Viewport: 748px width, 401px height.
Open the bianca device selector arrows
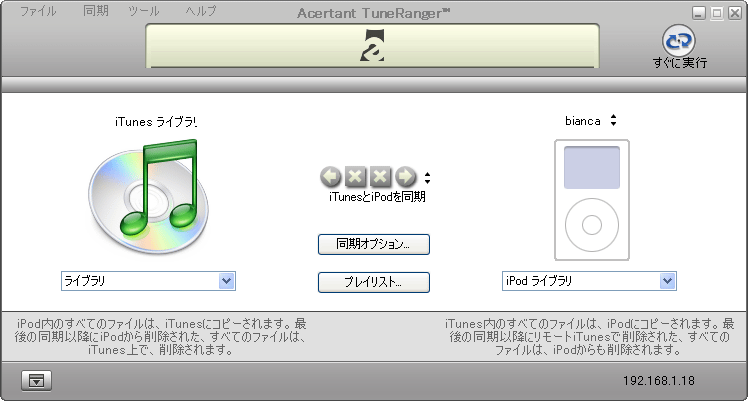(613, 121)
